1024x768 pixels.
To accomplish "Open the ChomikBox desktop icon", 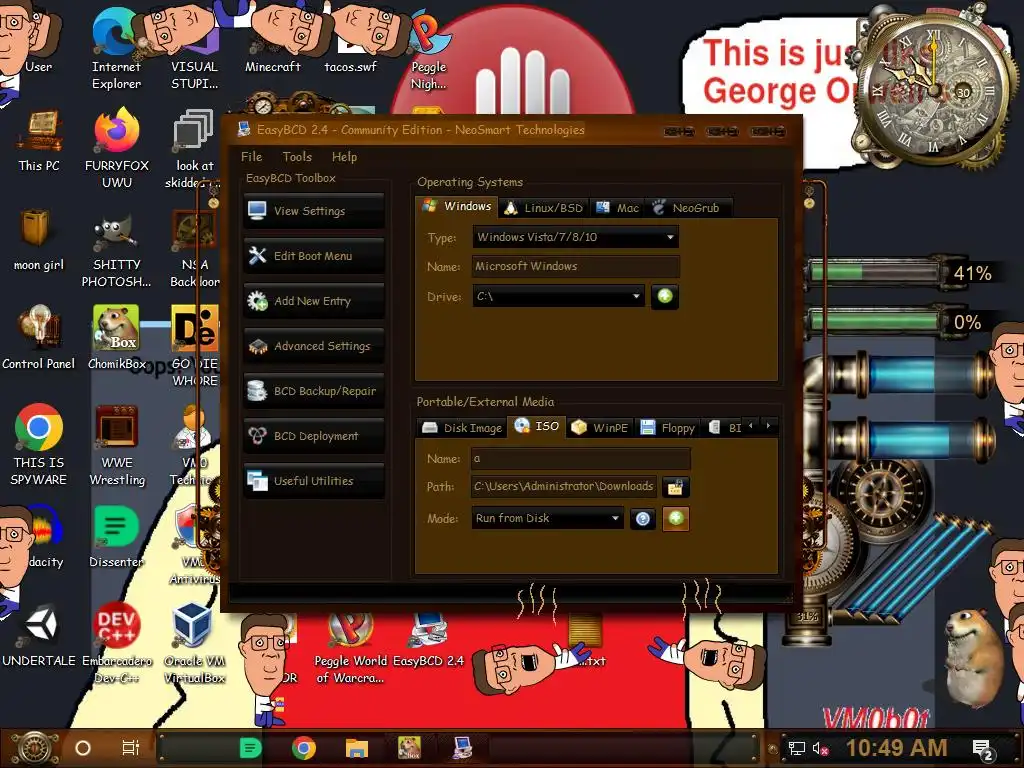I will pos(116,338).
